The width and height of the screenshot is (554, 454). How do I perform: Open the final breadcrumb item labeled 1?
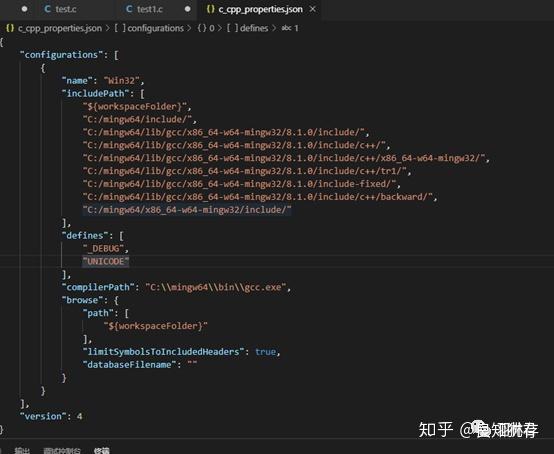(x=296, y=28)
